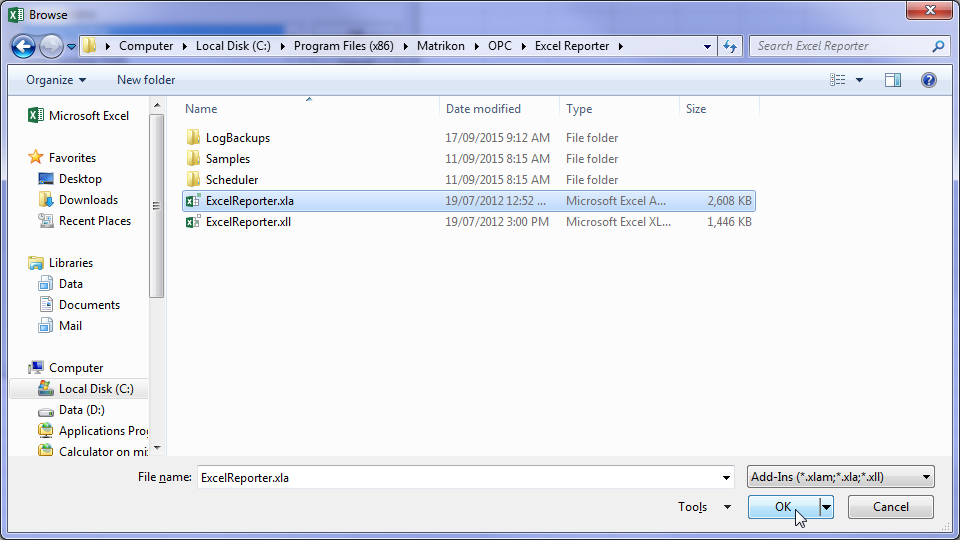
Task: Open the recent locations dropdown arrow
Action: 71,47
